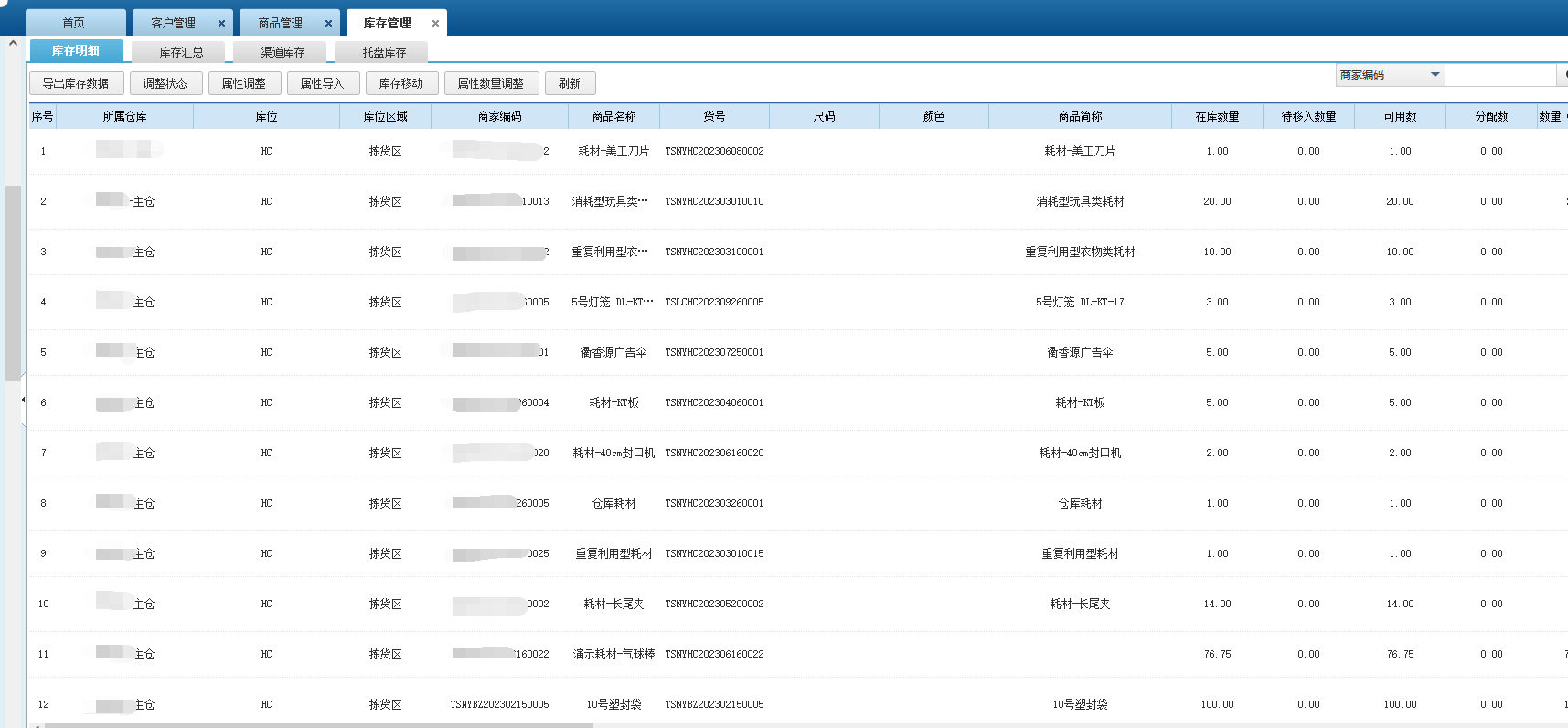Open the 商品管理 tab

tap(280, 23)
